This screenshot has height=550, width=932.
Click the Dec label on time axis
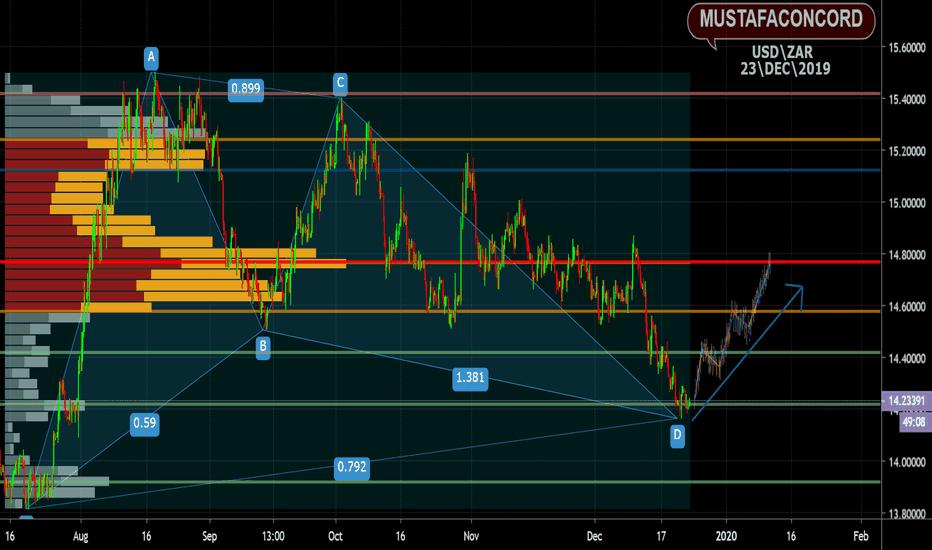click(x=594, y=536)
